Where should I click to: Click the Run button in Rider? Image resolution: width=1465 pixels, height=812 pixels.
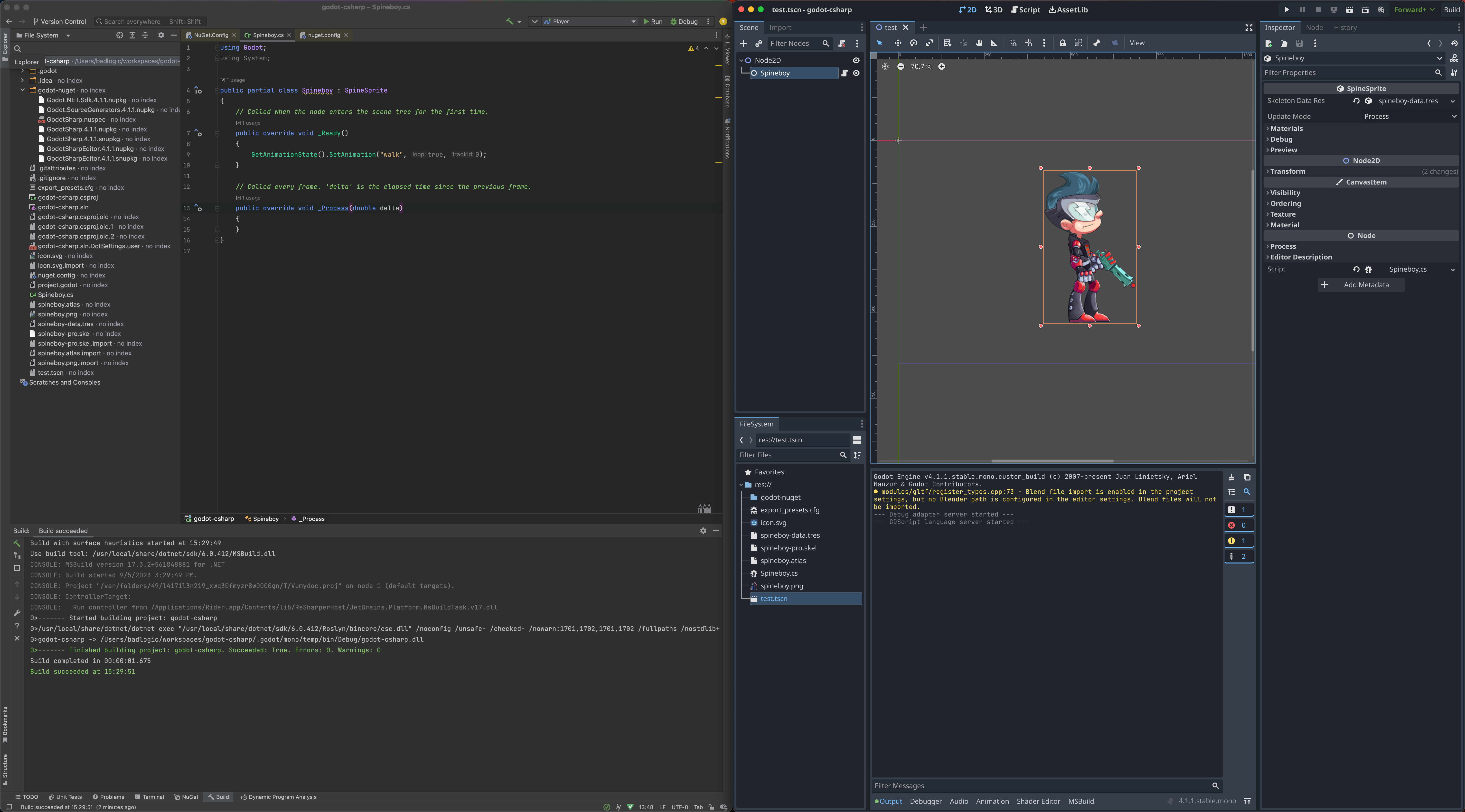(x=653, y=22)
